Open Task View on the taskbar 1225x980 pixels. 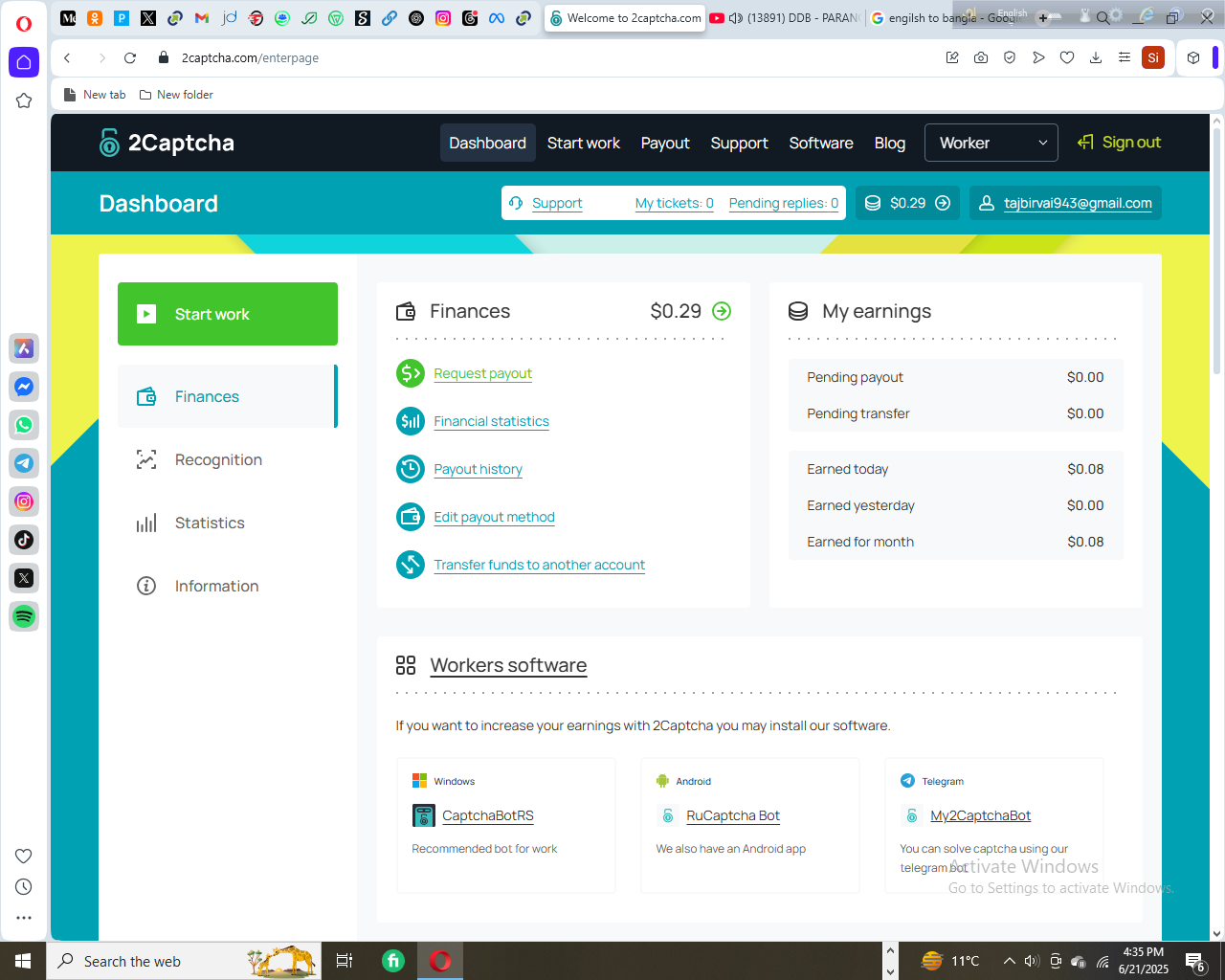345,961
